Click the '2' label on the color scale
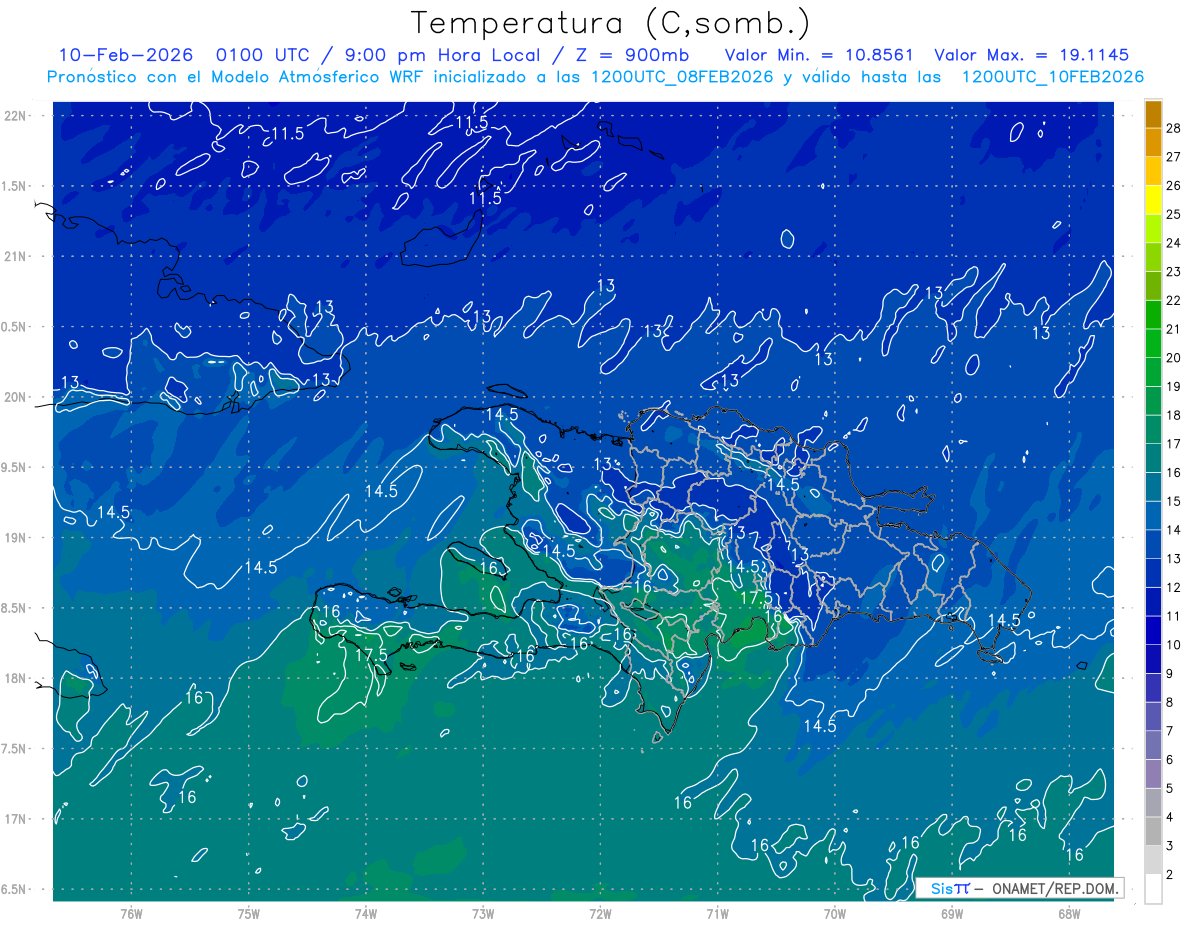1200x927 pixels. 1169,875
